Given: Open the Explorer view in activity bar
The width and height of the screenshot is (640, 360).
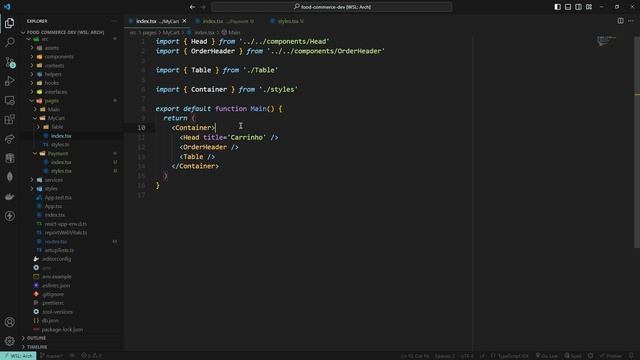Looking at the screenshot, I should (10, 23).
